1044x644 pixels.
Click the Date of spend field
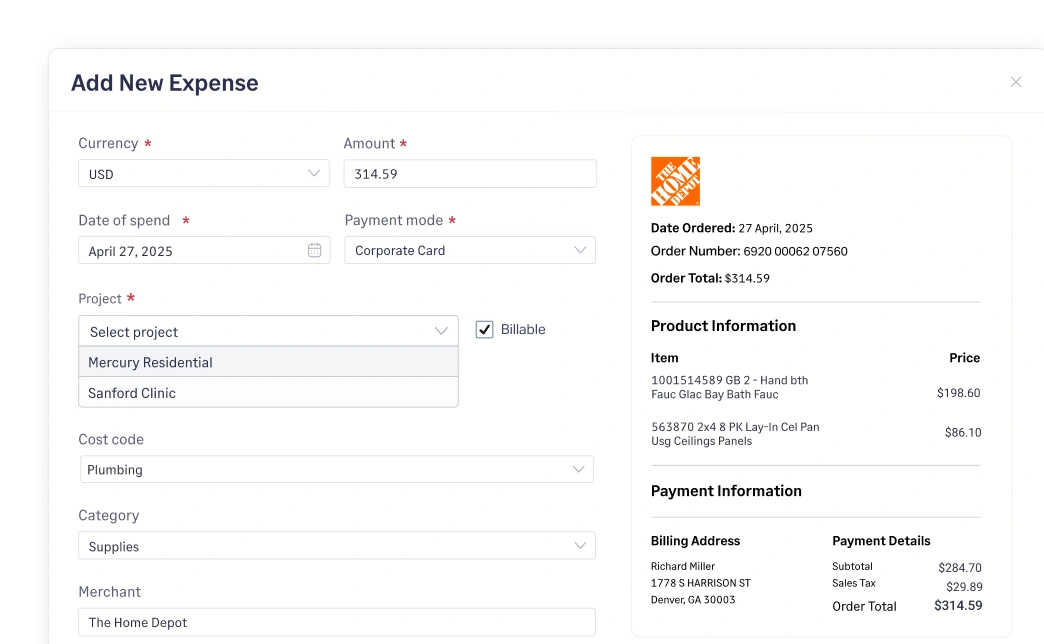[x=190, y=250]
